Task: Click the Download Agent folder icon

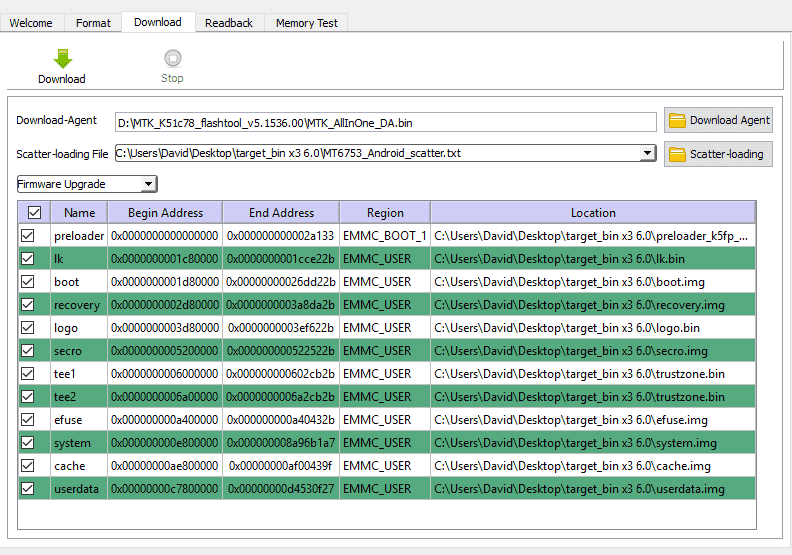Action: pyautogui.click(x=677, y=121)
